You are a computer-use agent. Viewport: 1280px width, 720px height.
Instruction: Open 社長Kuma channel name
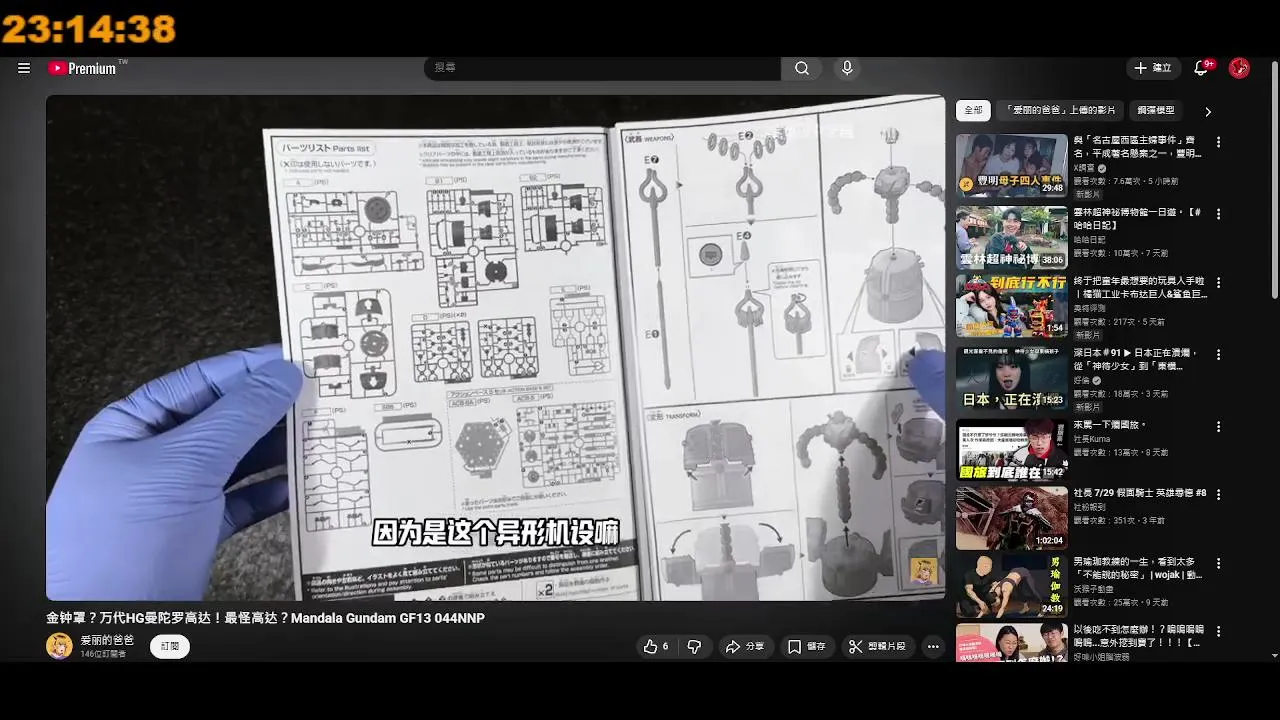tap(1091, 439)
